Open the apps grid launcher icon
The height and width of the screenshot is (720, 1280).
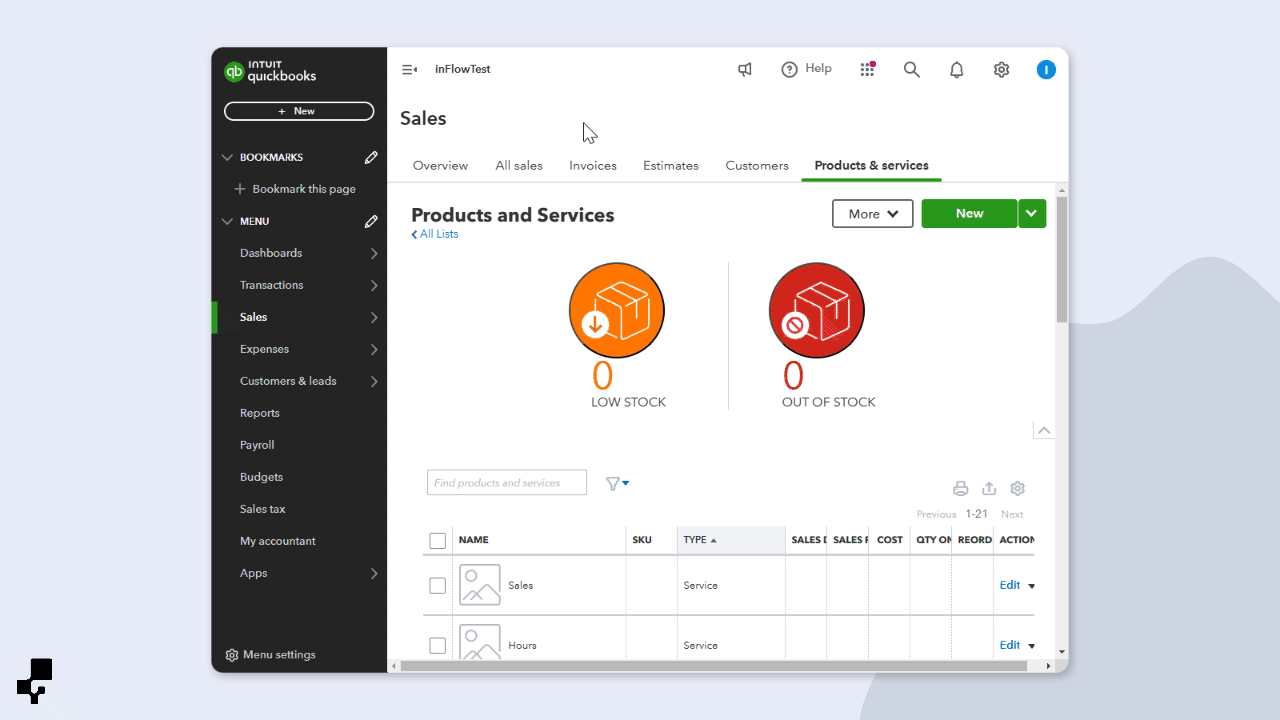[x=867, y=69]
